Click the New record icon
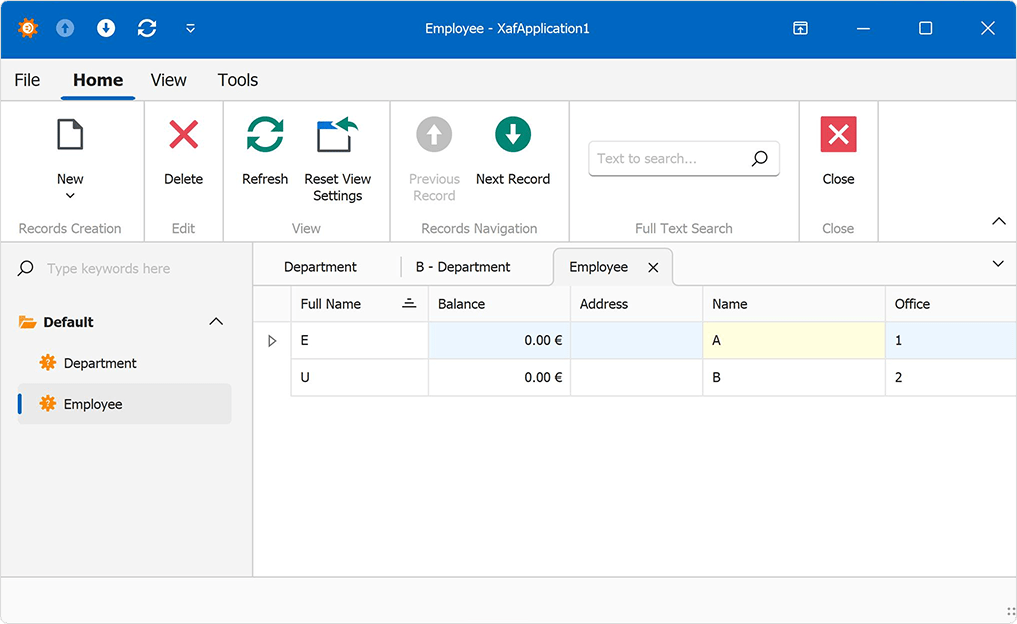1017x624 pixels. pyautogui.click(x=70, y=134)
